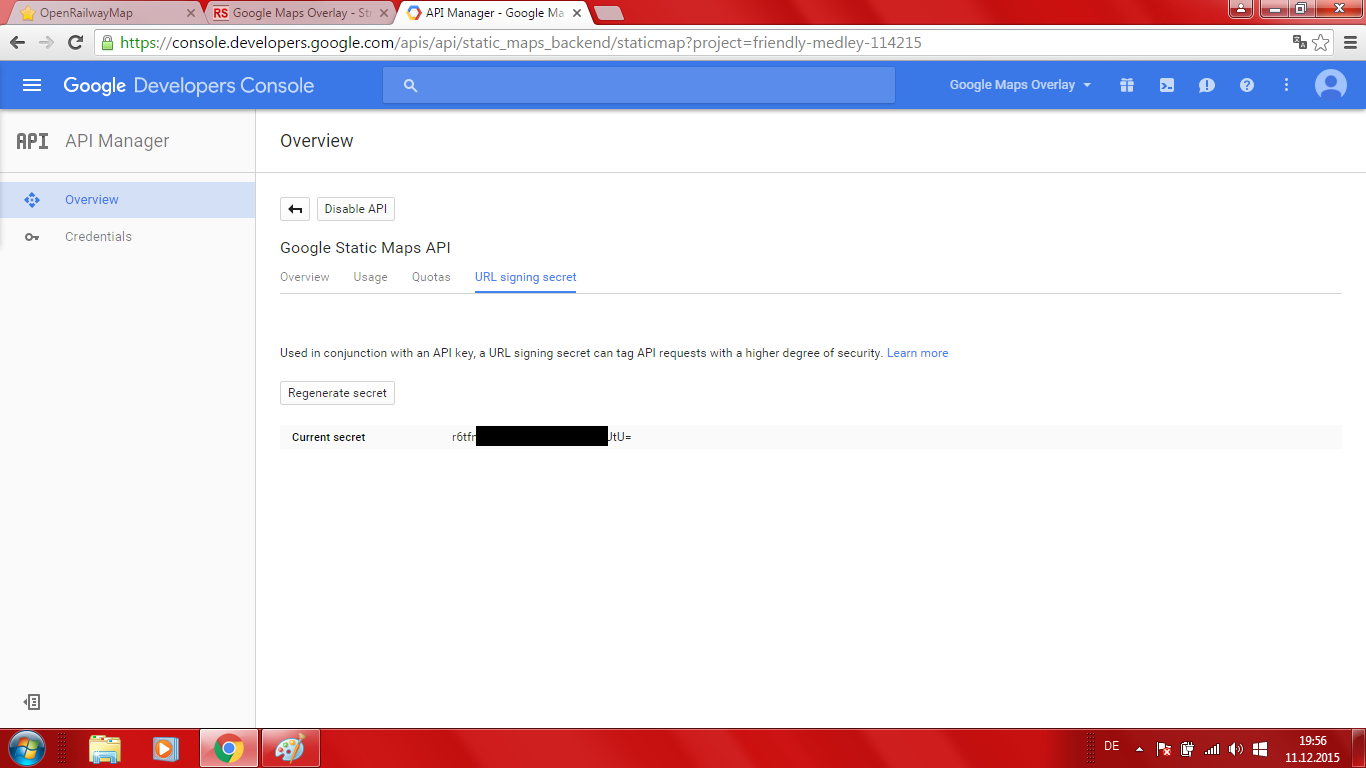This screenshot has width=1366, height=768.
Task: Open a new browser tab
Action: [x=608, y=13]
